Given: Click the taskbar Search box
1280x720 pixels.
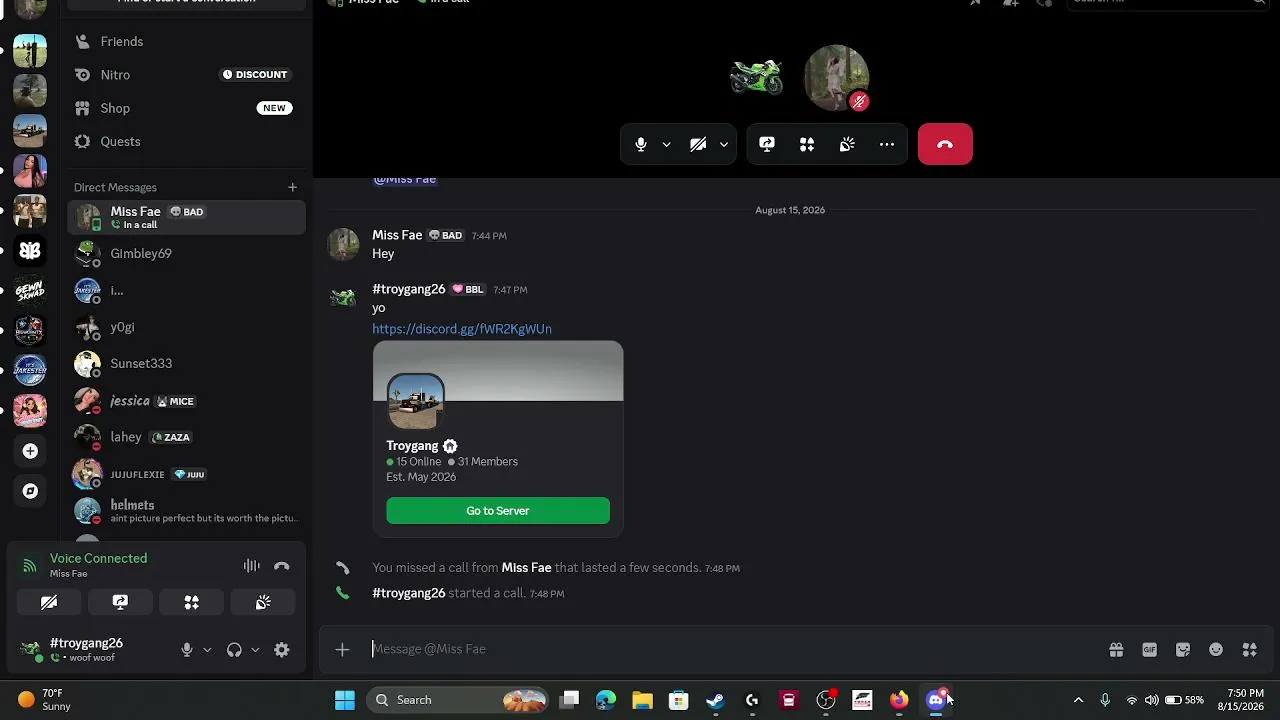Looking at the screenshot, I should click(x=459, y=700).
